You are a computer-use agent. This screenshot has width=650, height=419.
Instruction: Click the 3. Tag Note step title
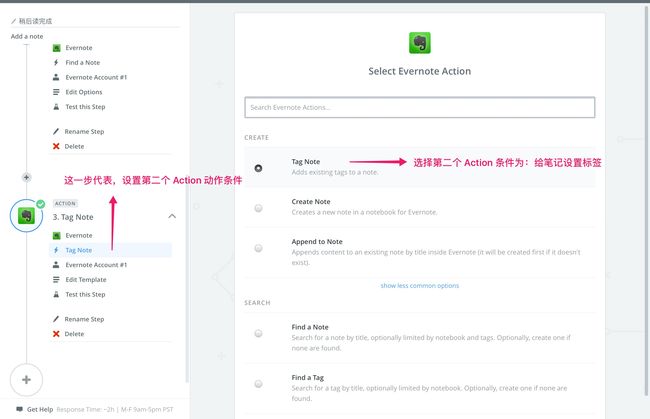[73, 217]
